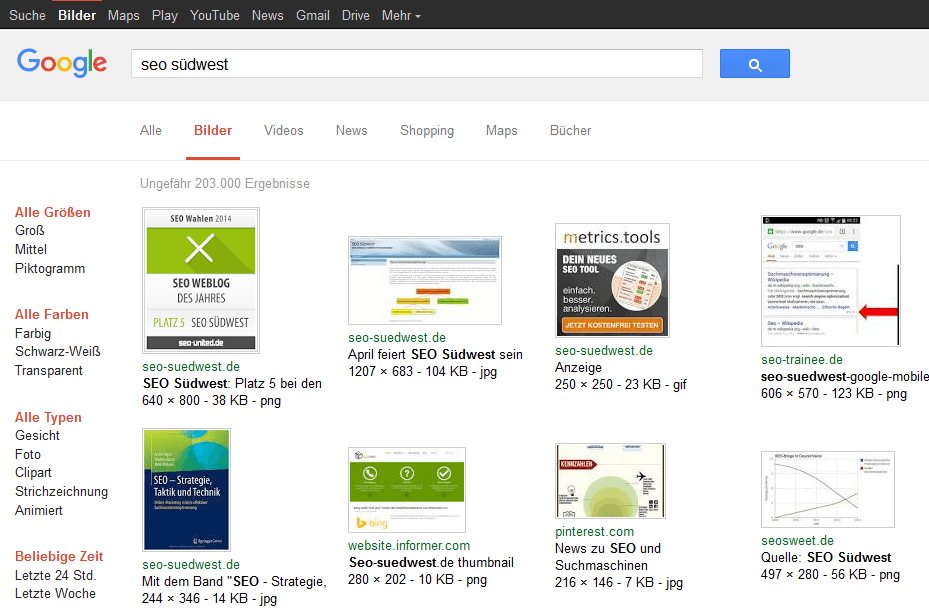The width and height of the screenshot is (929, 614).
Task: Click the '250 × 250 - 23 KB - gif' details
Action: (x=621, y=385)
